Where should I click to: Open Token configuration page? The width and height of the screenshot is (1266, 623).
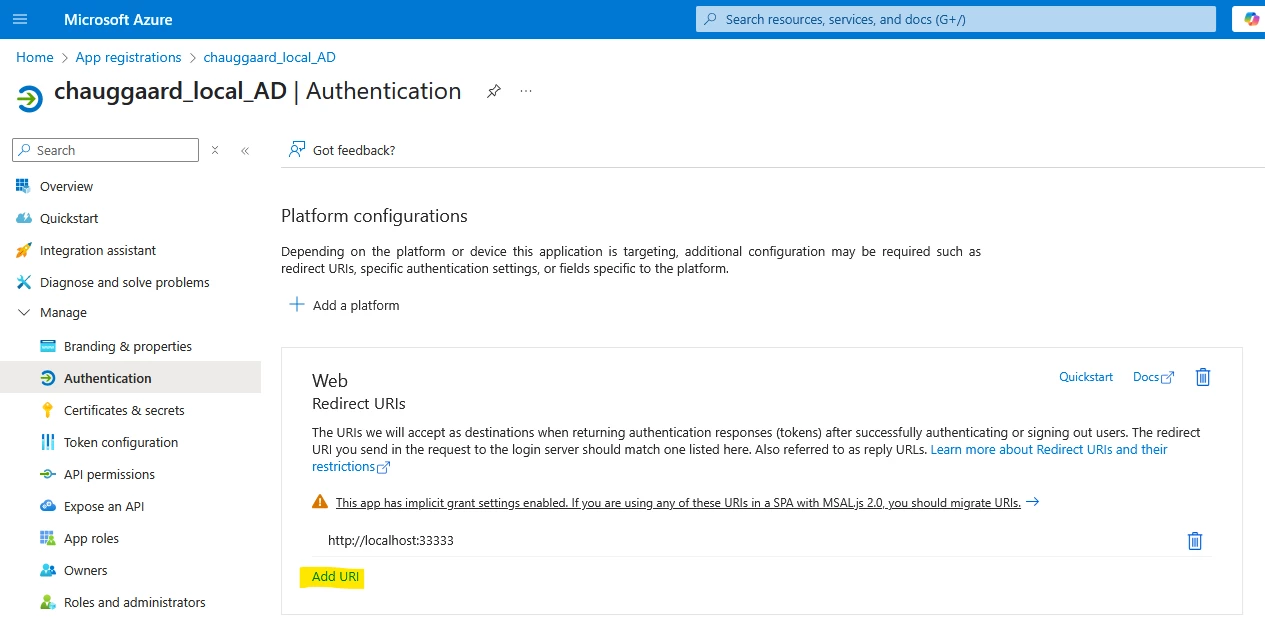[x=120, y=442]
